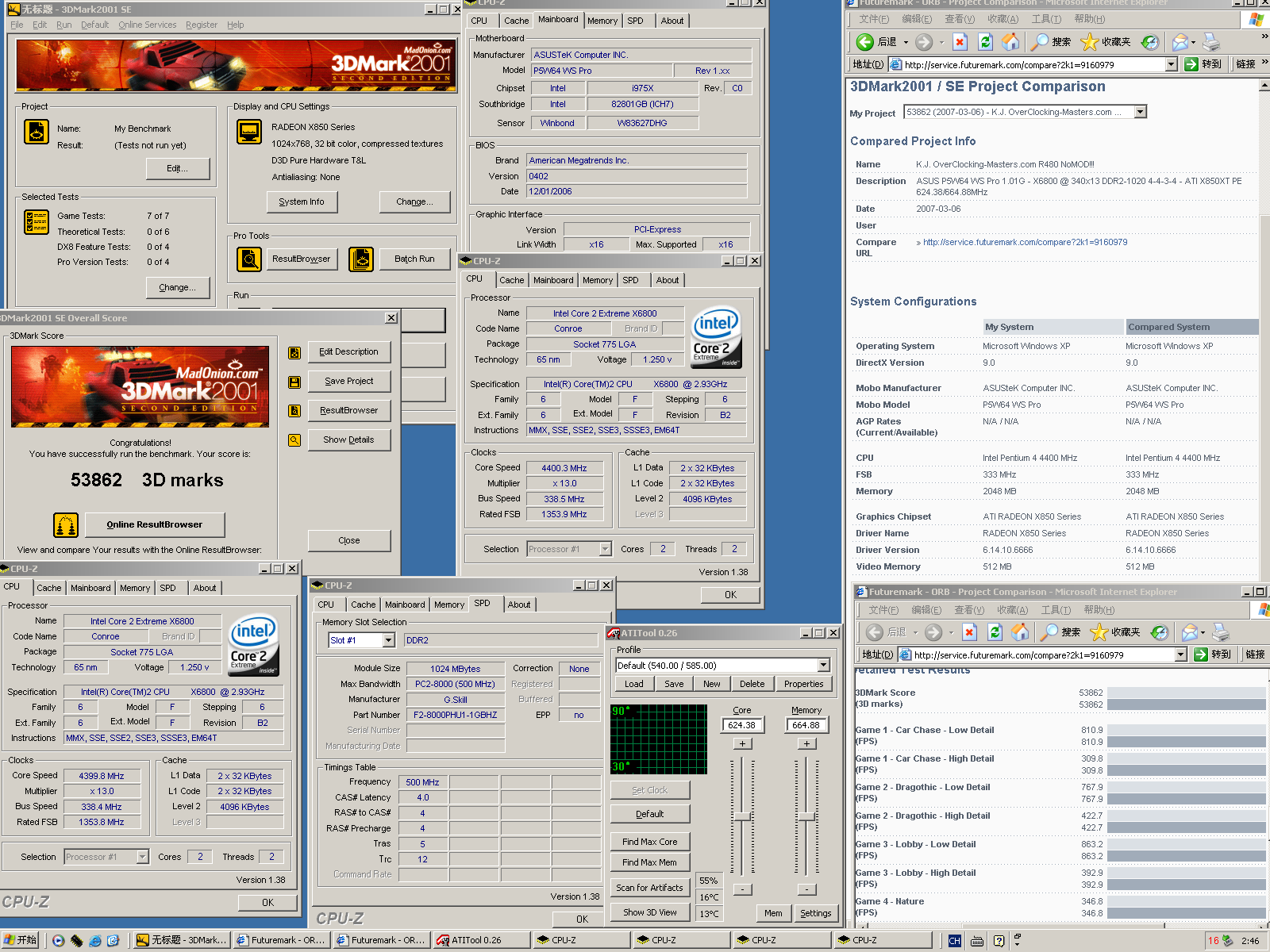Open the ATITool Profile dropdown
The width and height of the screenshot is (1270, 952).
click(x=823, y=665)
